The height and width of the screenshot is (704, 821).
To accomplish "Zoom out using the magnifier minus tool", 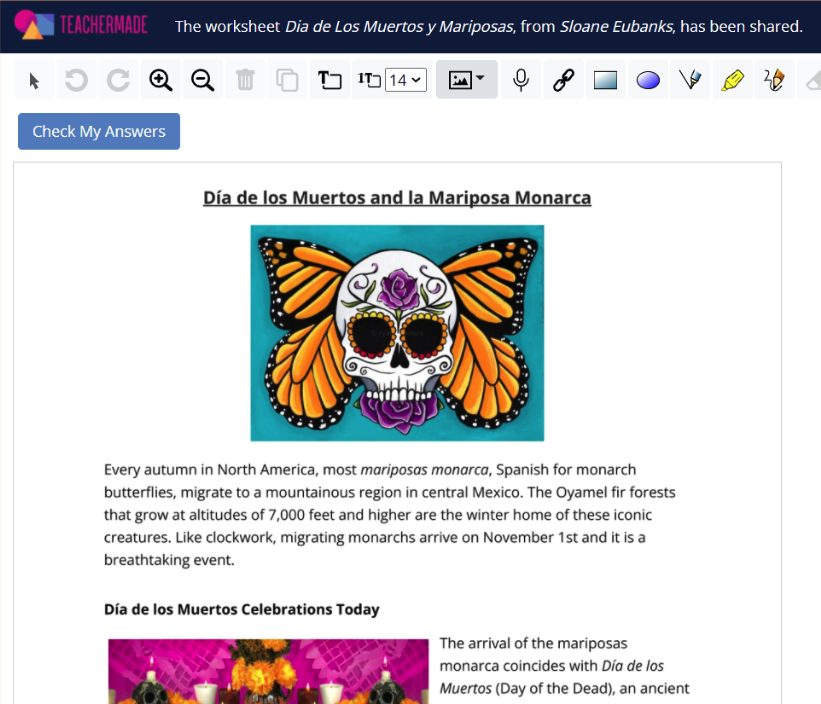I will pos(203,79).
